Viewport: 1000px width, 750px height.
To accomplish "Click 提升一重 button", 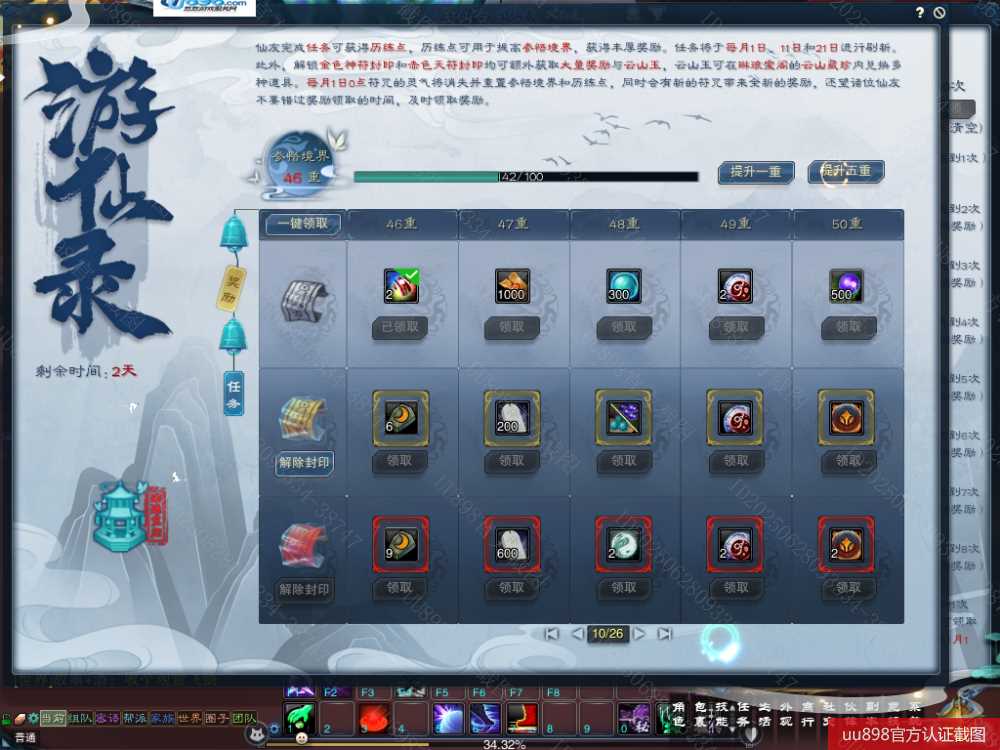I will (756, 172).
